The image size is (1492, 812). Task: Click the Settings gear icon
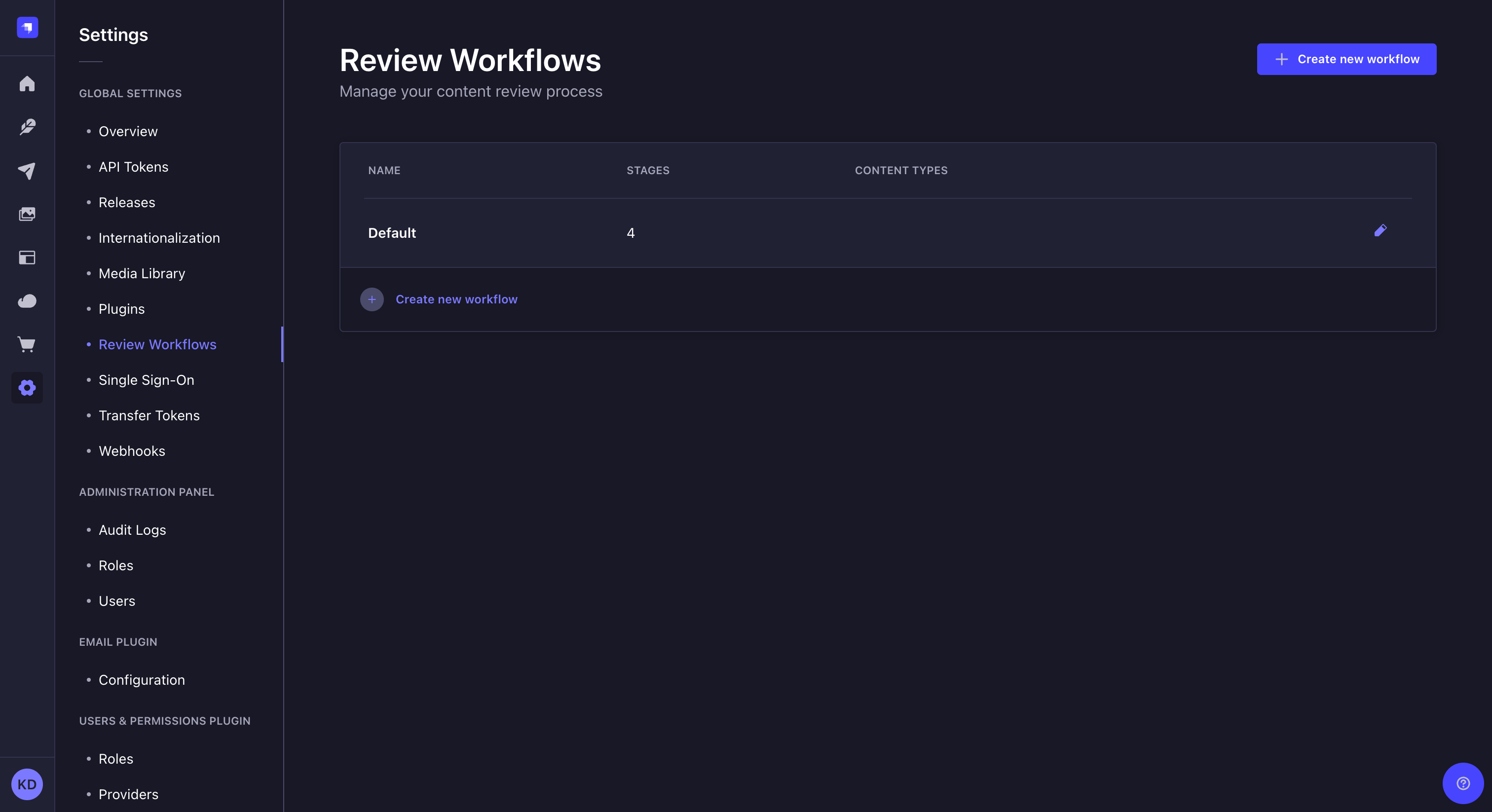point(27,388)
